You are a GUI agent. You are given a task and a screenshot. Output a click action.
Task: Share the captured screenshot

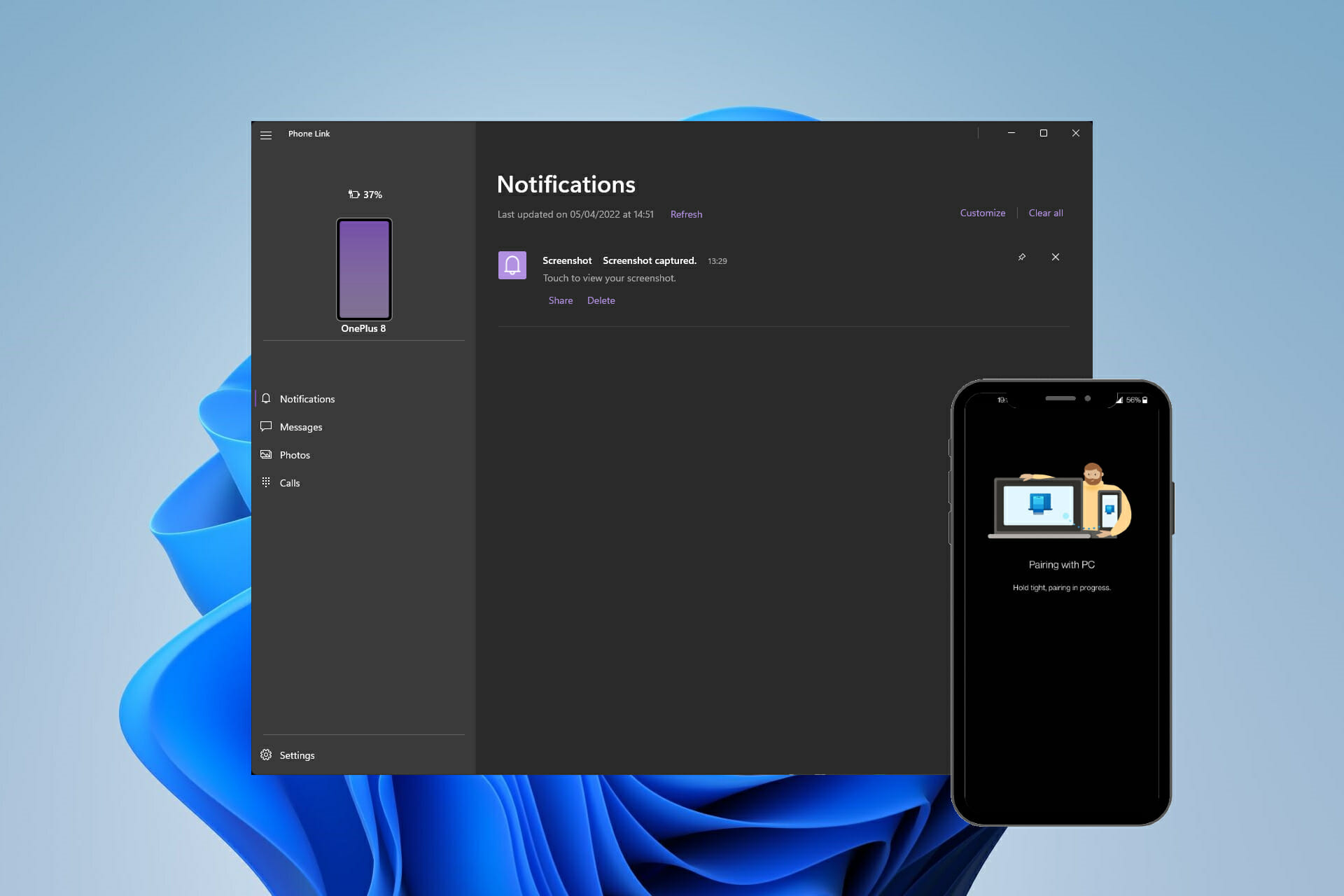pos(561,300)
